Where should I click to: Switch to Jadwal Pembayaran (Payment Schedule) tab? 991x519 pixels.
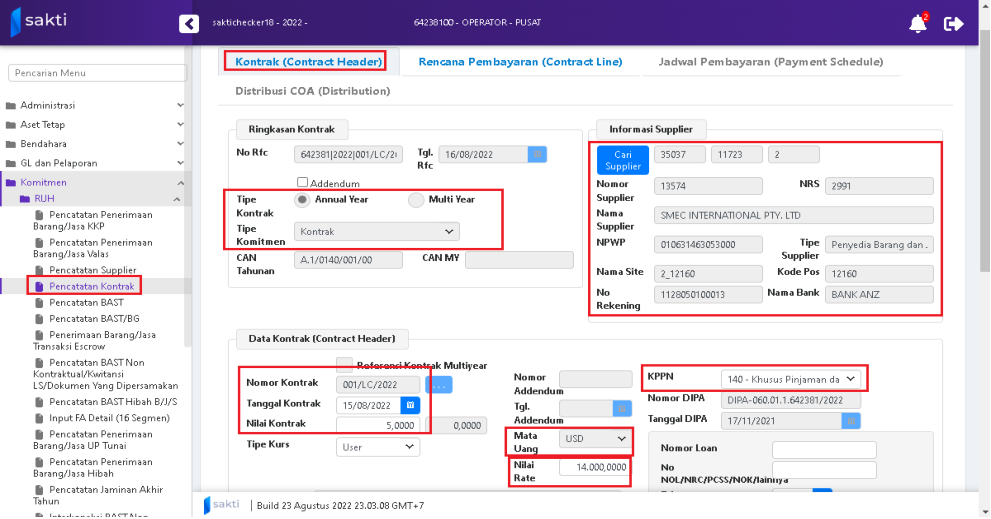click(770, 62)
